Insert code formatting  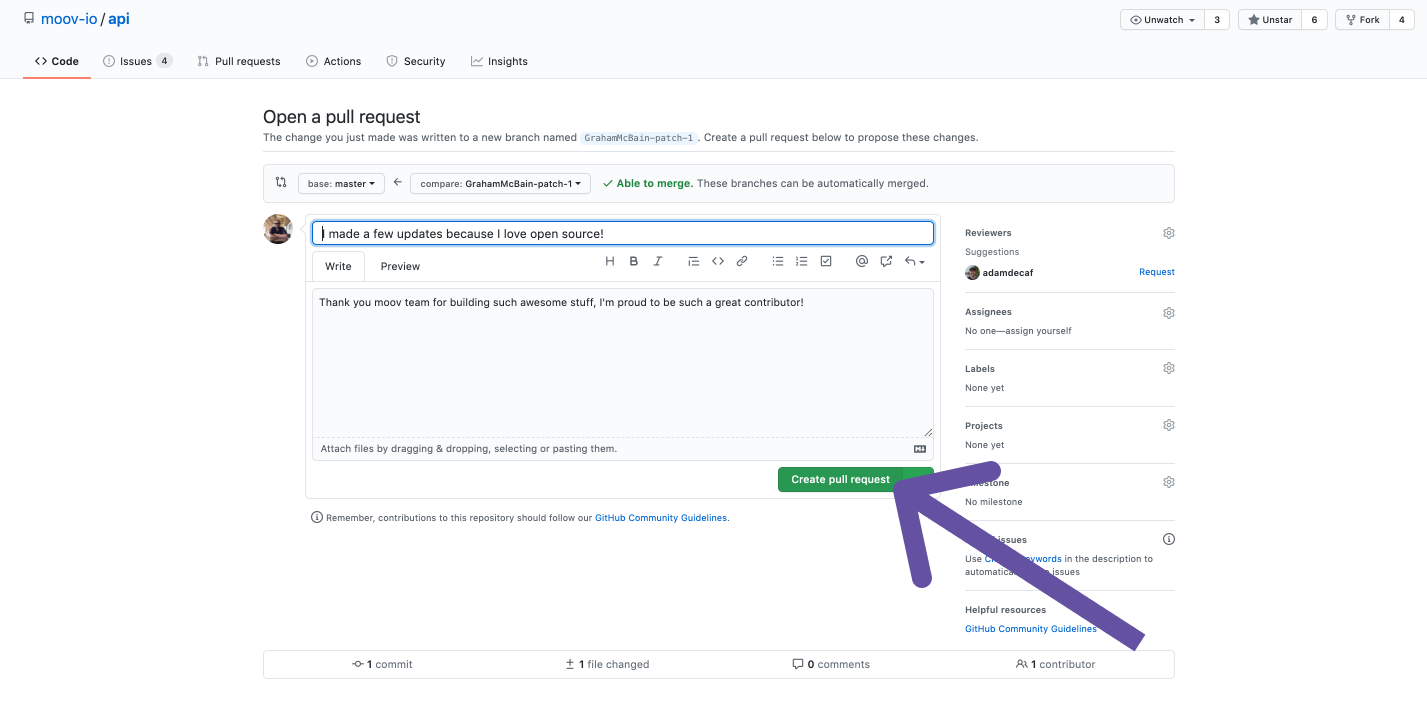[718, 261]
